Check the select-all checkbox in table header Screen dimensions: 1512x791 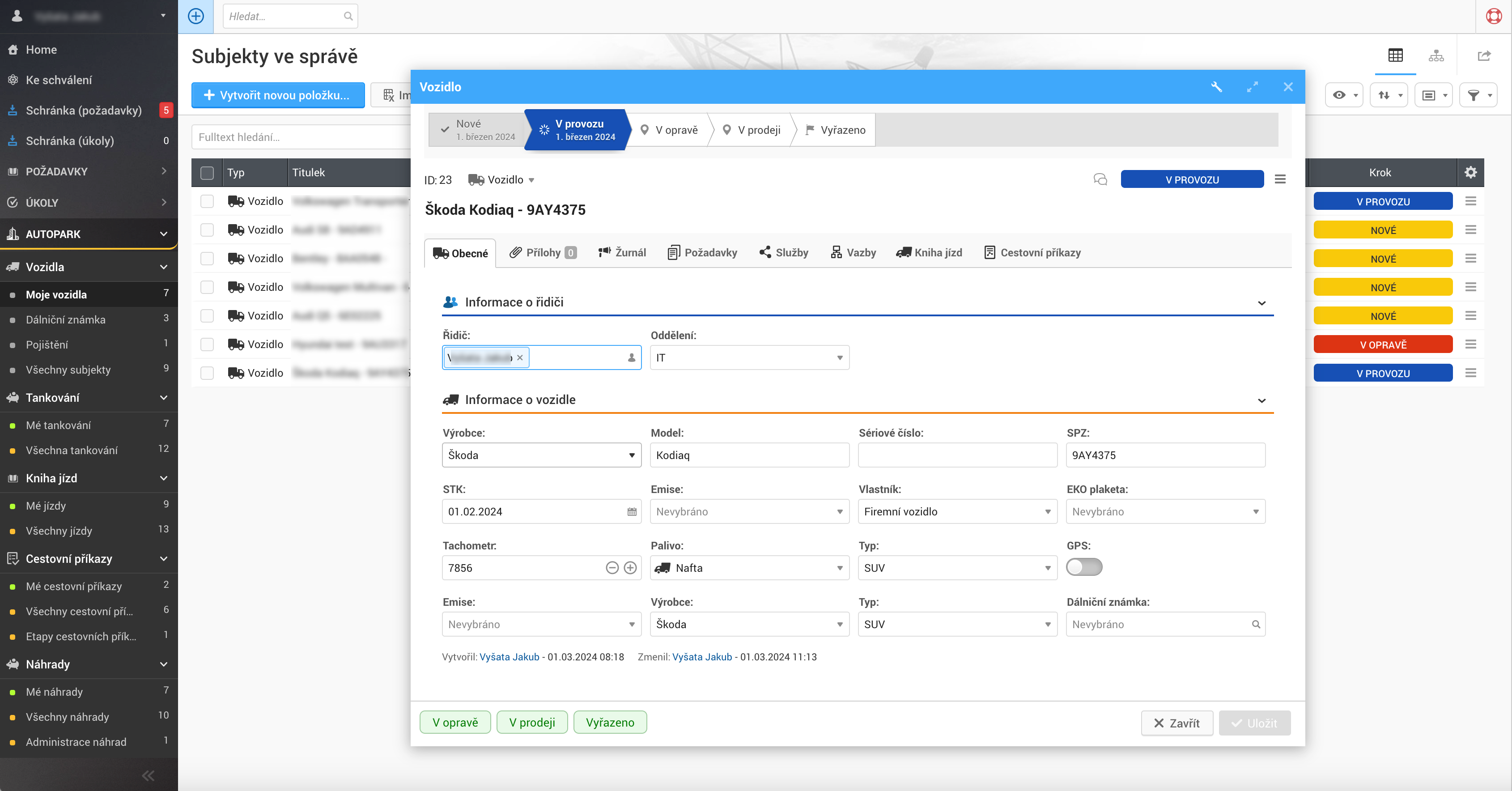pyautogui.click(x=207, y=173)
